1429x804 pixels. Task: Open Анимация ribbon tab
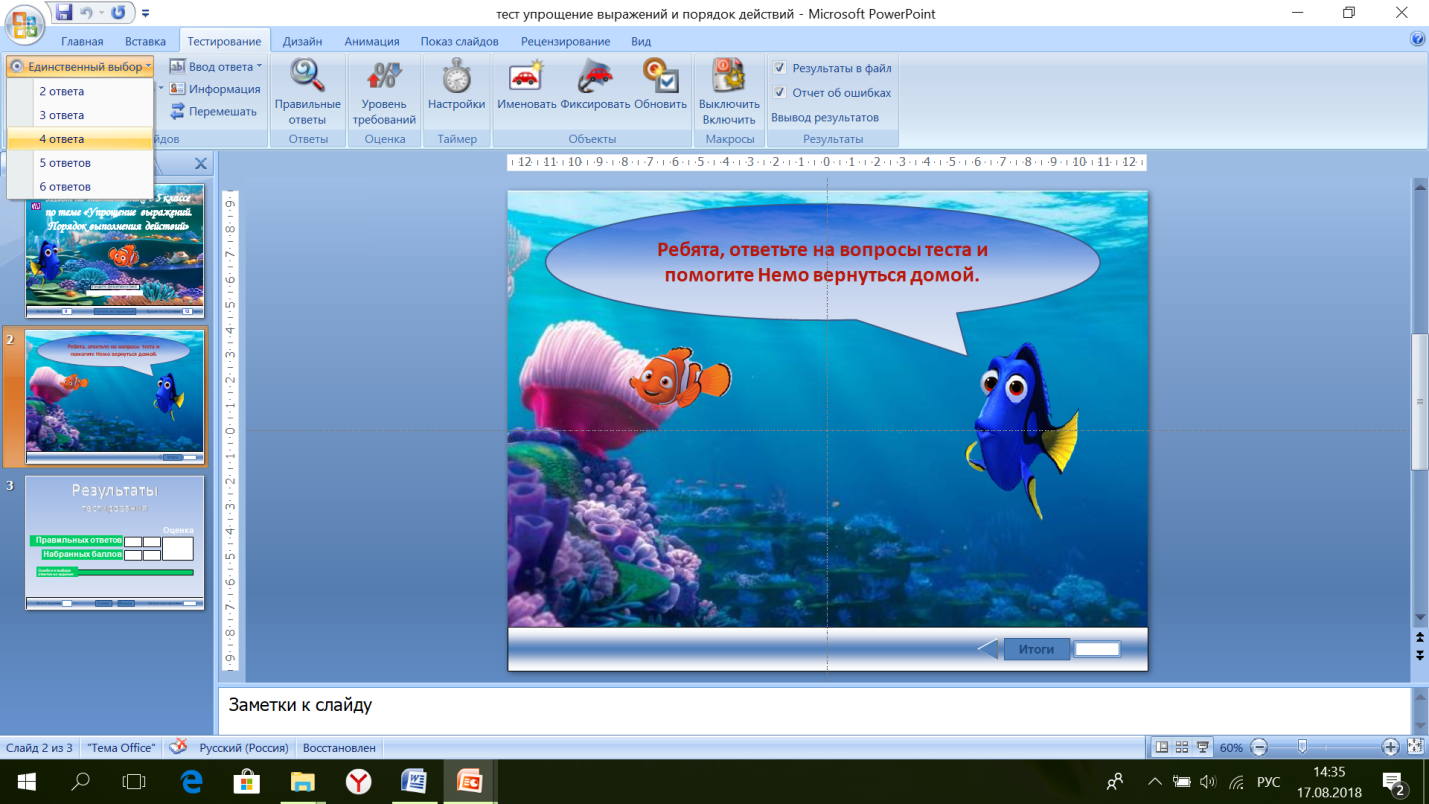[x=372, y=41]
